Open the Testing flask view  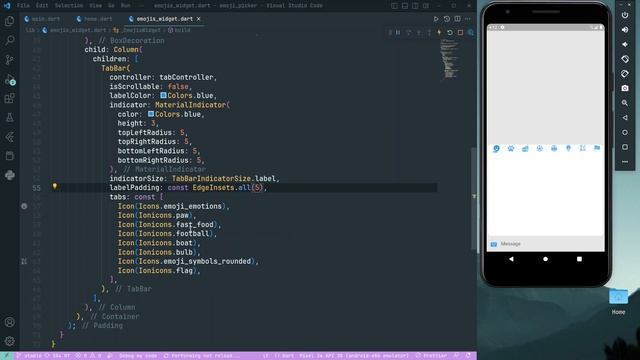[x=9, y=118]
